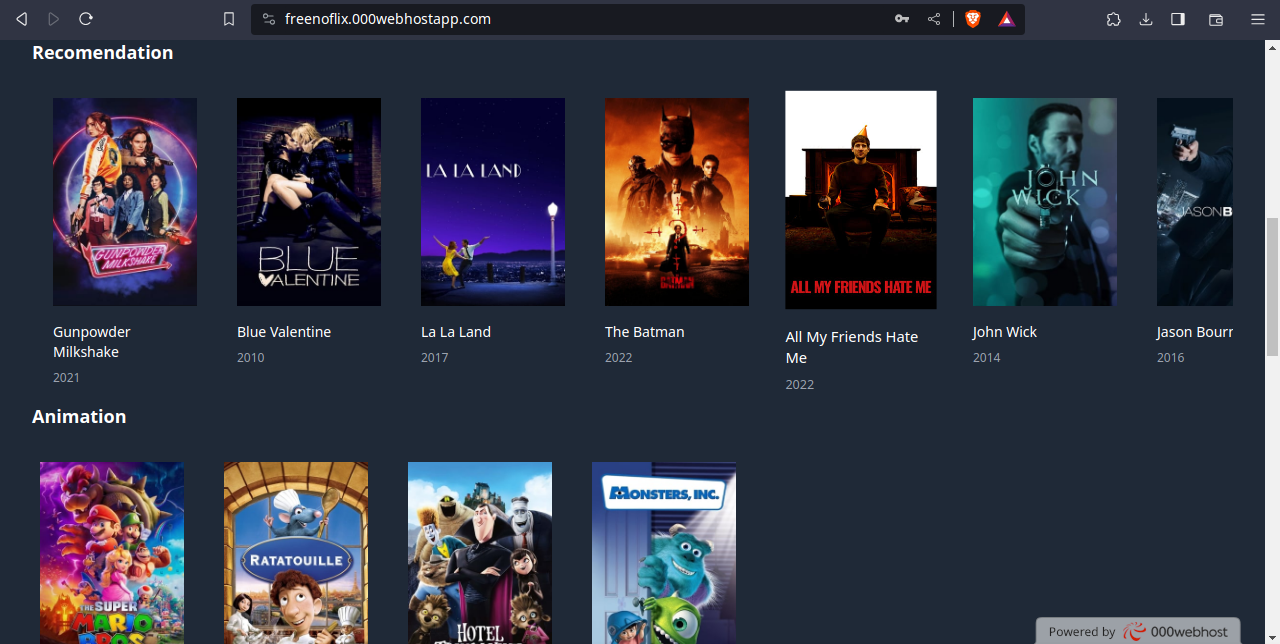This screenshot has width=1280, height=644.
Task: Open Brave Rewards triangle icon
Action: pyautogui.click(x=1006, y=19)
